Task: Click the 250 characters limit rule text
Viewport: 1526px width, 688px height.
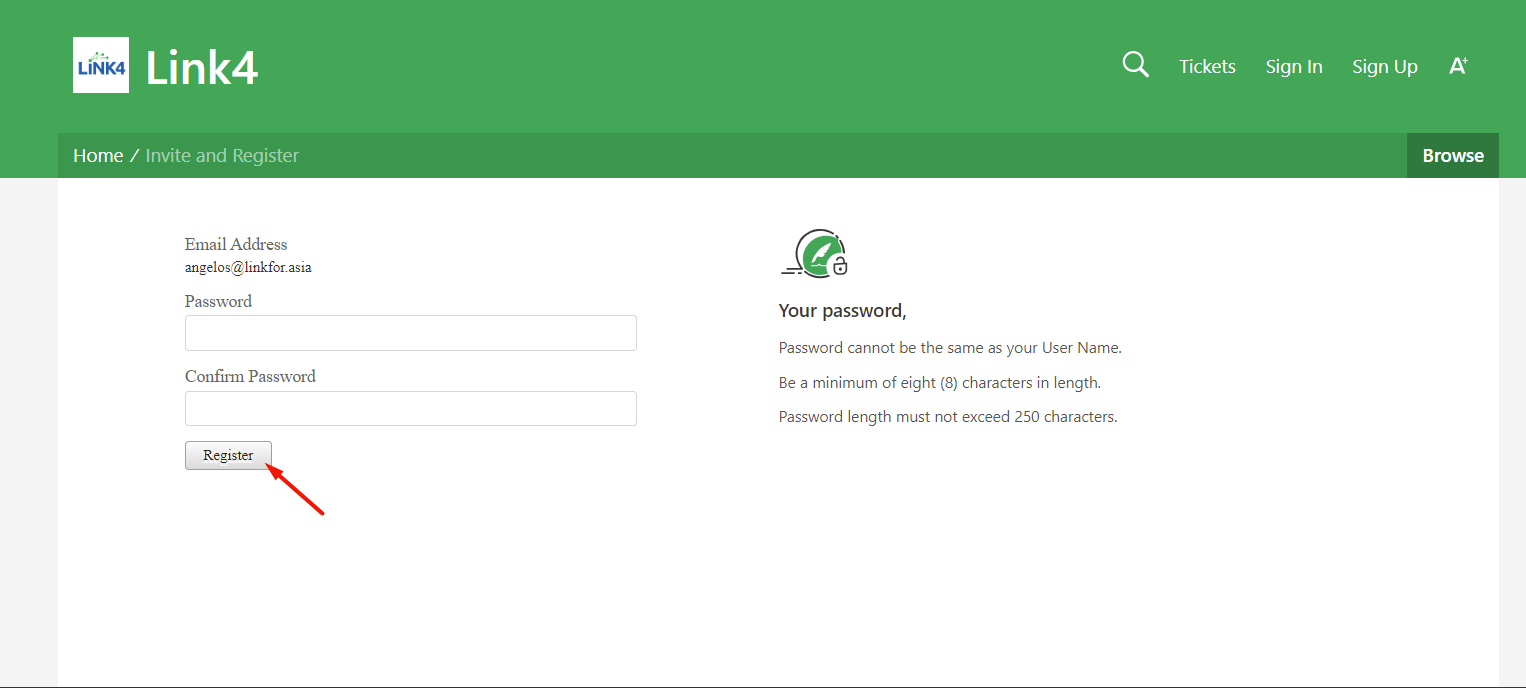Action: [x=948, y=416]
